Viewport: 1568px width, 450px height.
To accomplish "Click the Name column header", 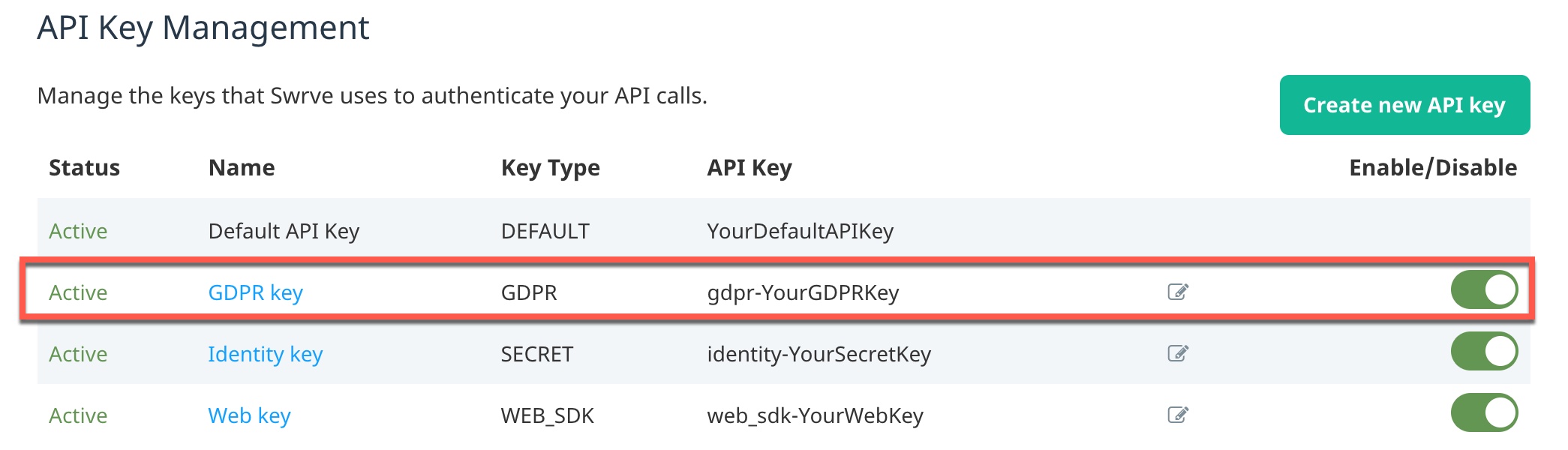I will [242, 167].
